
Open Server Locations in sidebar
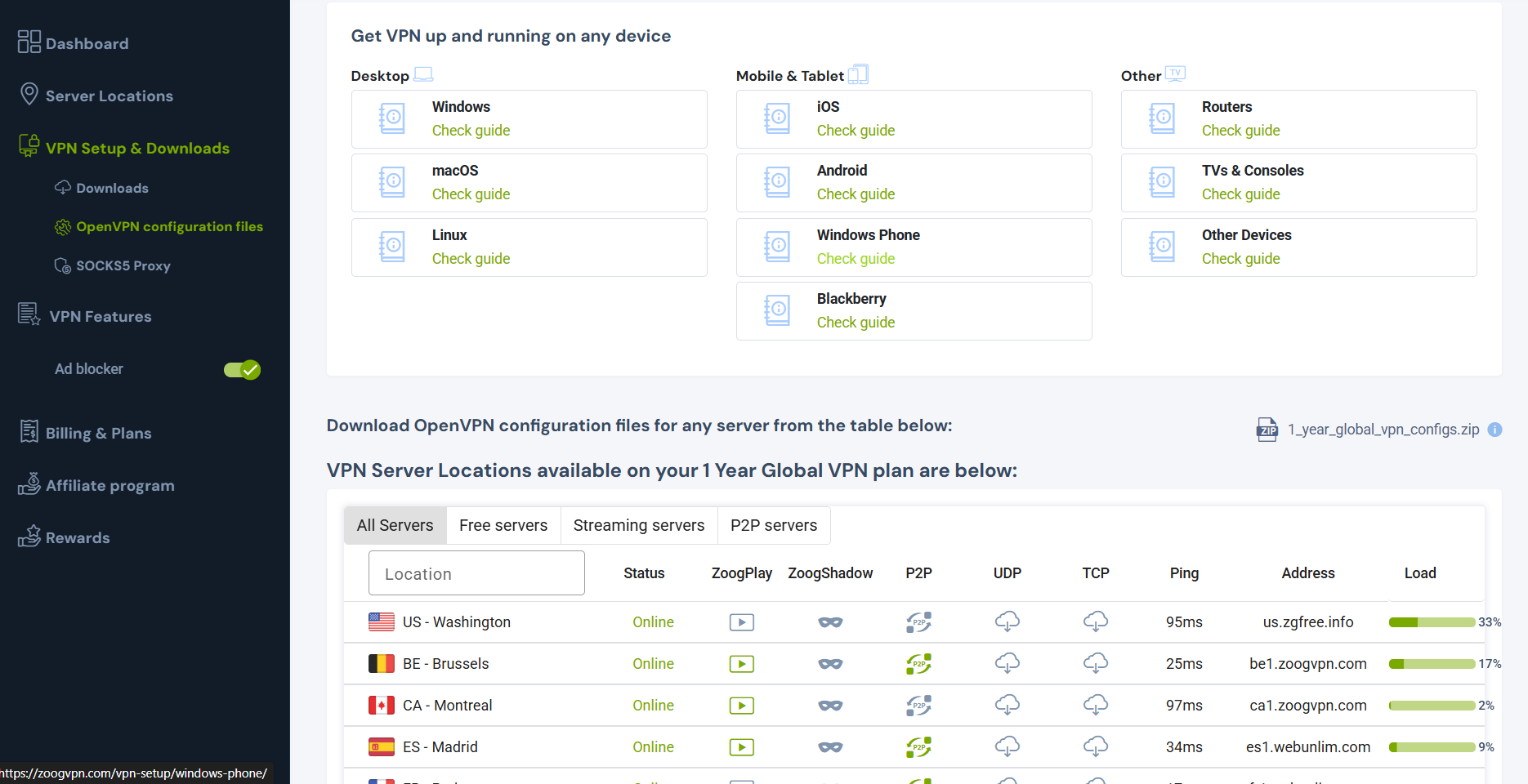tap(109, 96)
